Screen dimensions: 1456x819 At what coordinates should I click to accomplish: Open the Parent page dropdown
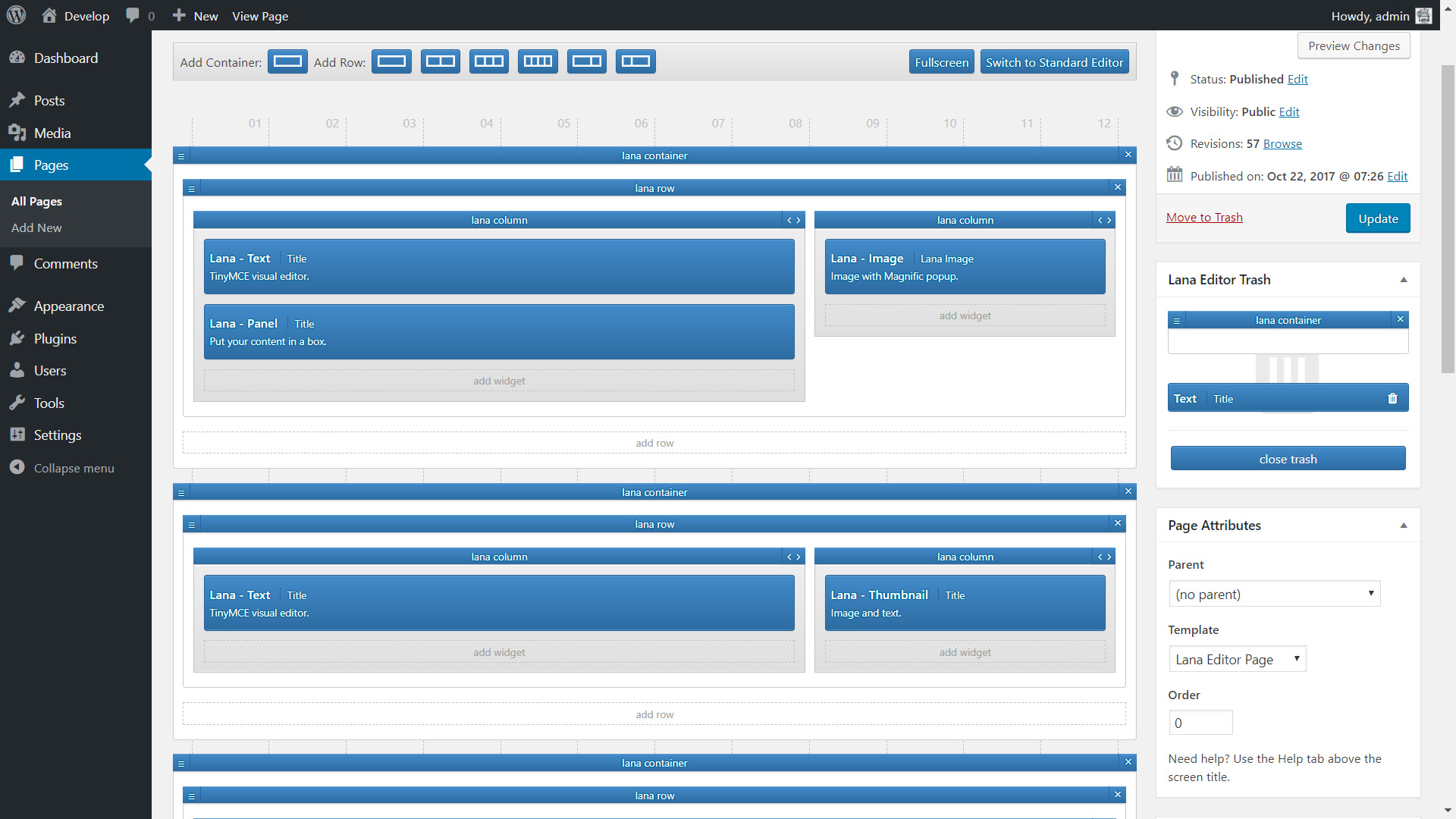1274,594
